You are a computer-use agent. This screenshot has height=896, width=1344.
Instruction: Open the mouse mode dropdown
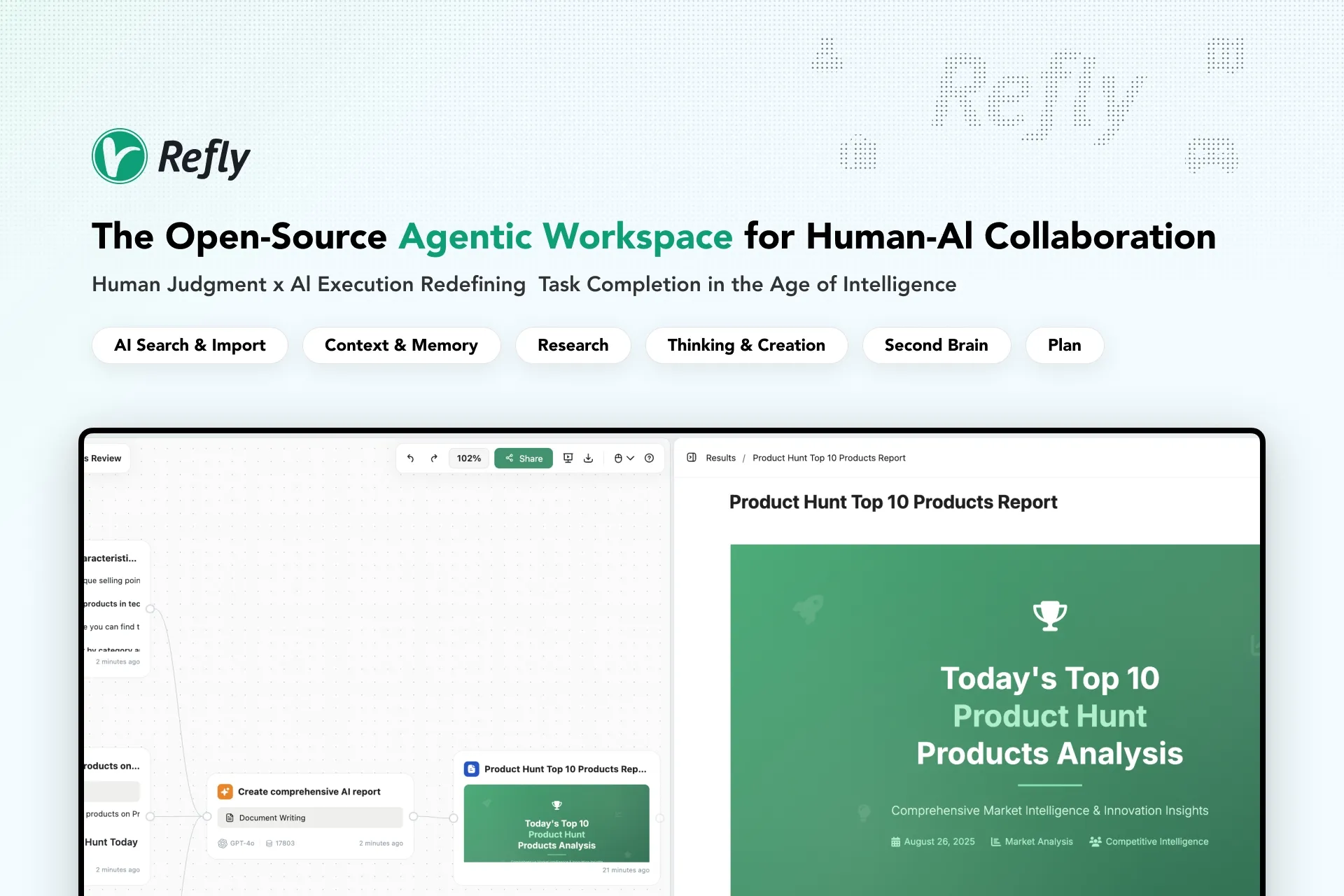point(624,458)
